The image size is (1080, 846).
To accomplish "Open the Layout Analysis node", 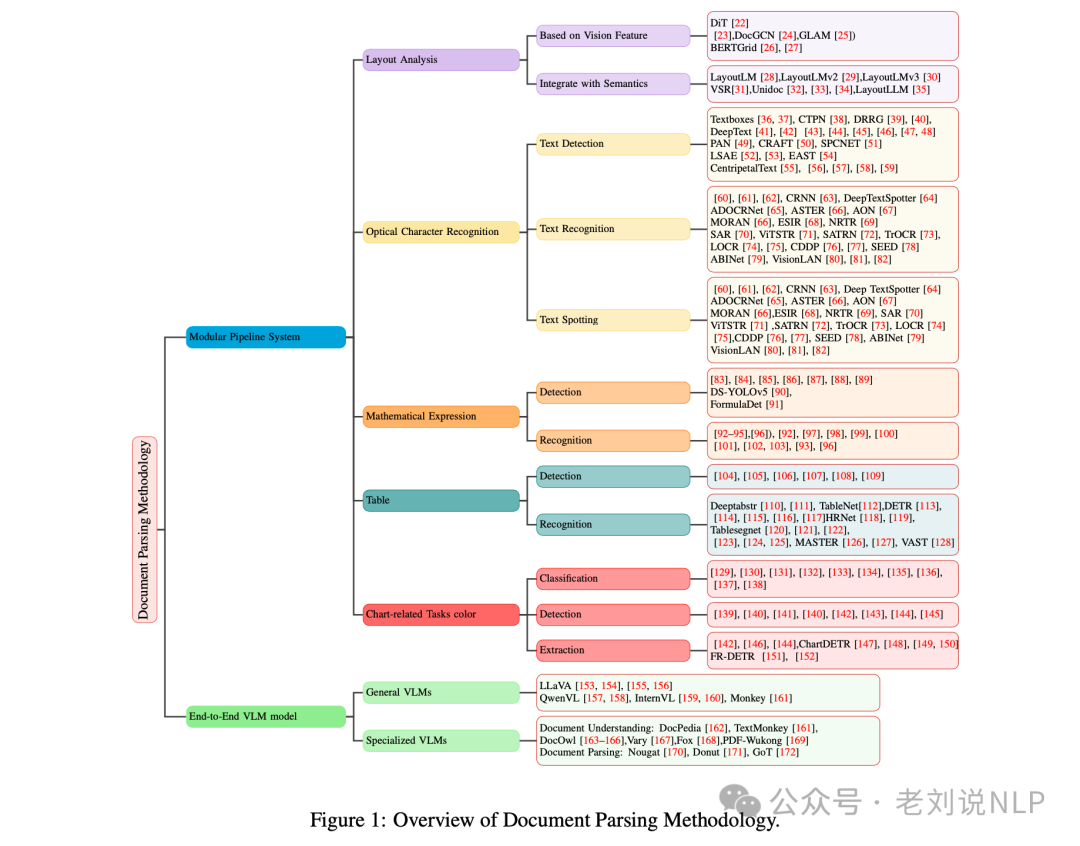I will [440, 60].
